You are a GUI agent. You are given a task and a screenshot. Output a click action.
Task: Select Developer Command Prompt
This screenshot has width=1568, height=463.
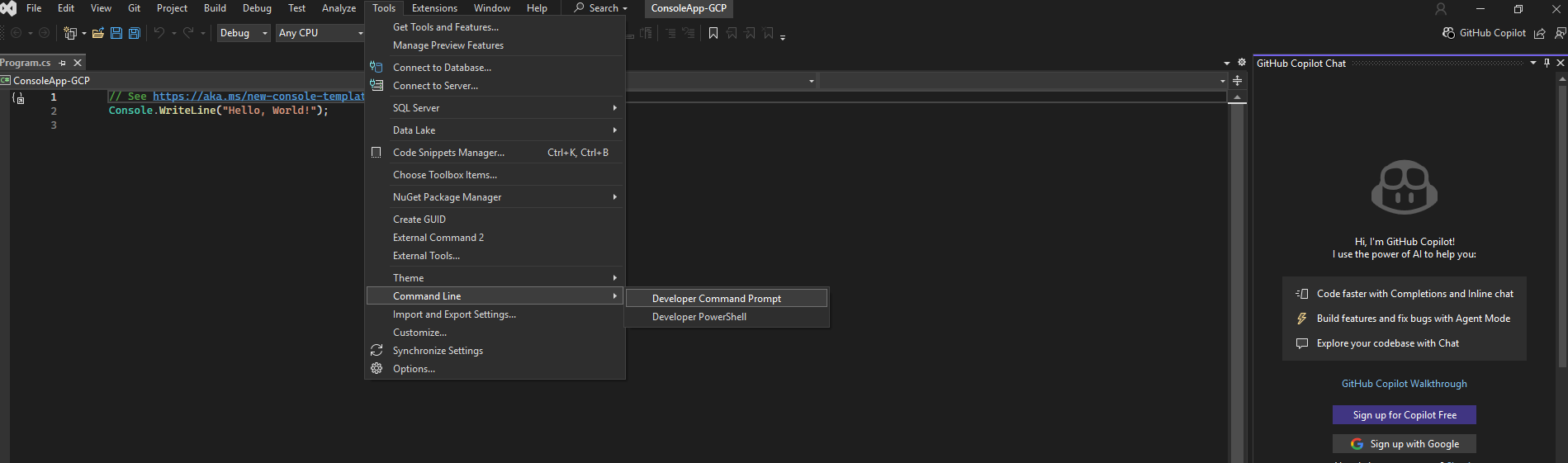(x=727, y=299)
